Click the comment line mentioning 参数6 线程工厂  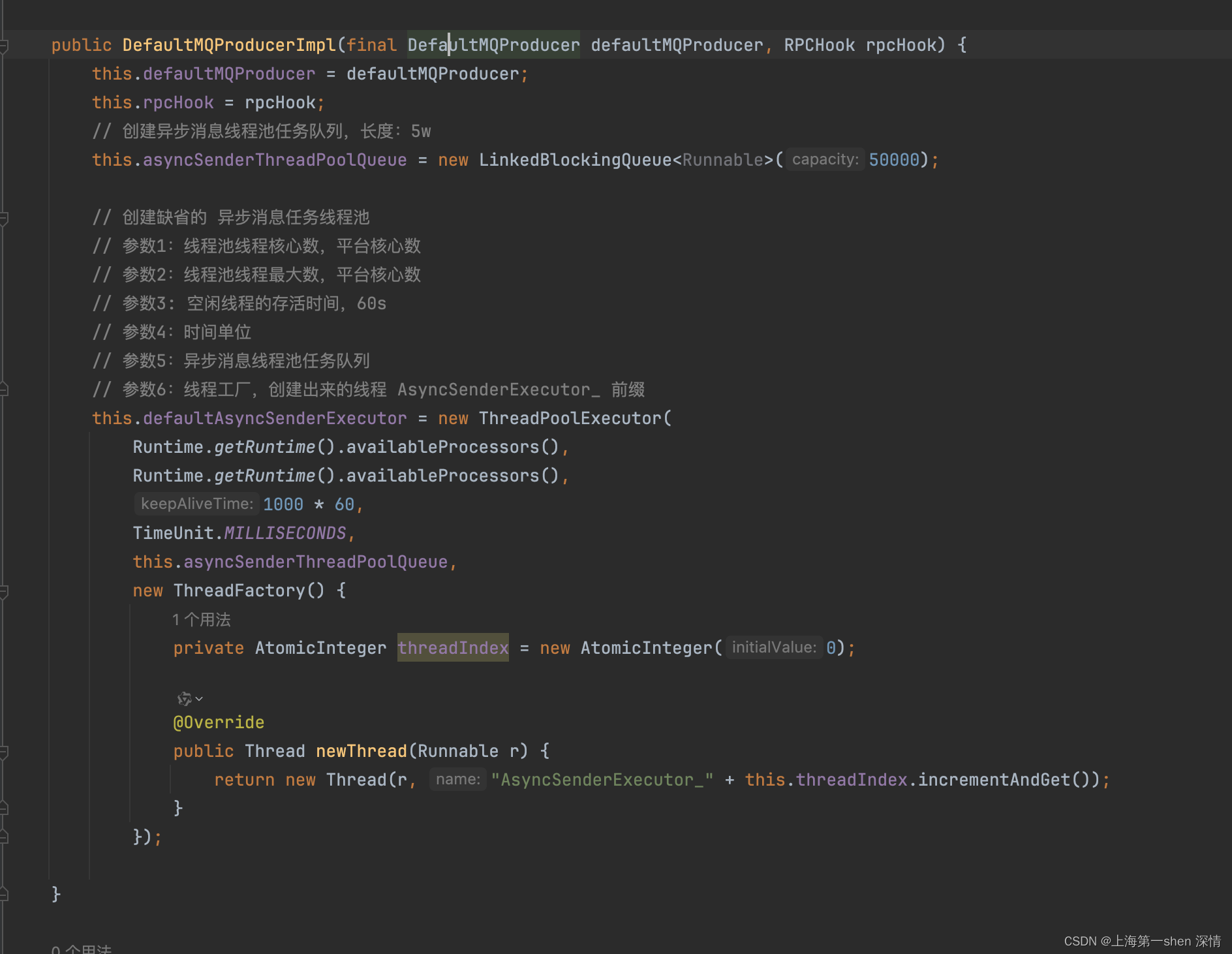[x=369, y=390]
